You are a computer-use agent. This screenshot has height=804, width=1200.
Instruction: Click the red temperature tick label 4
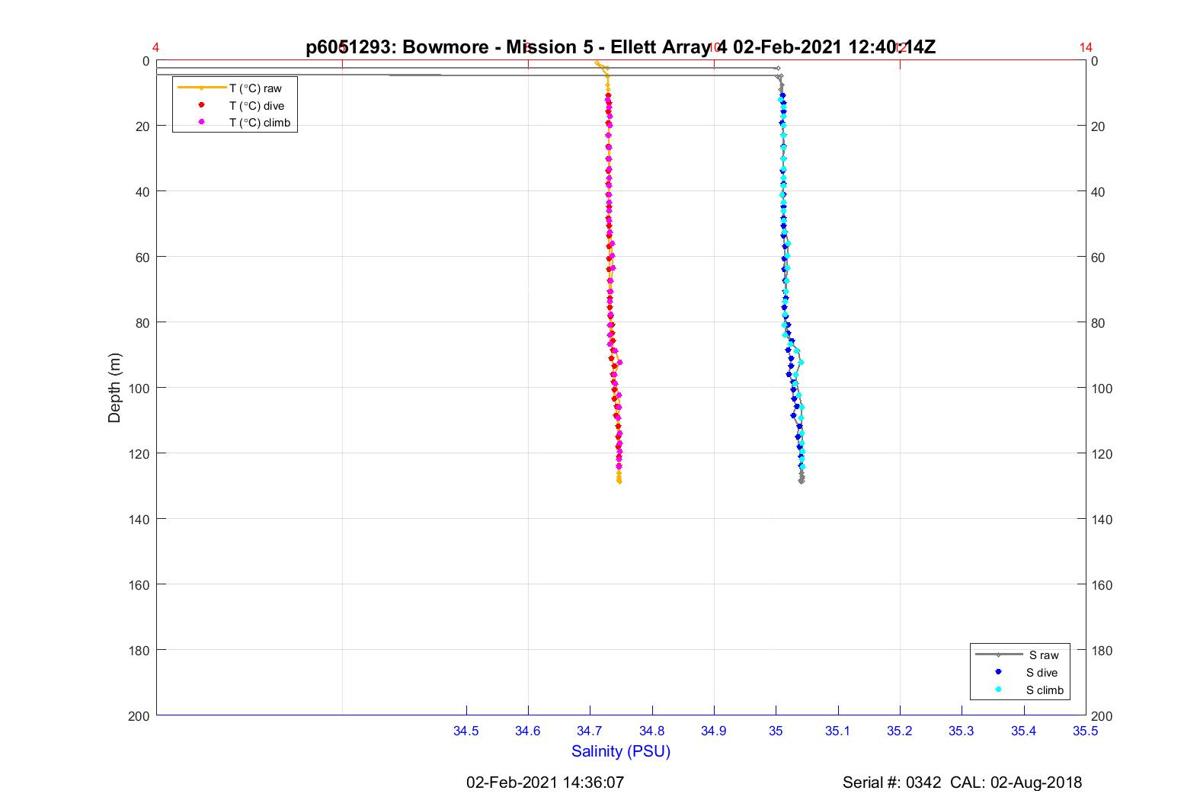coord(156,47)
